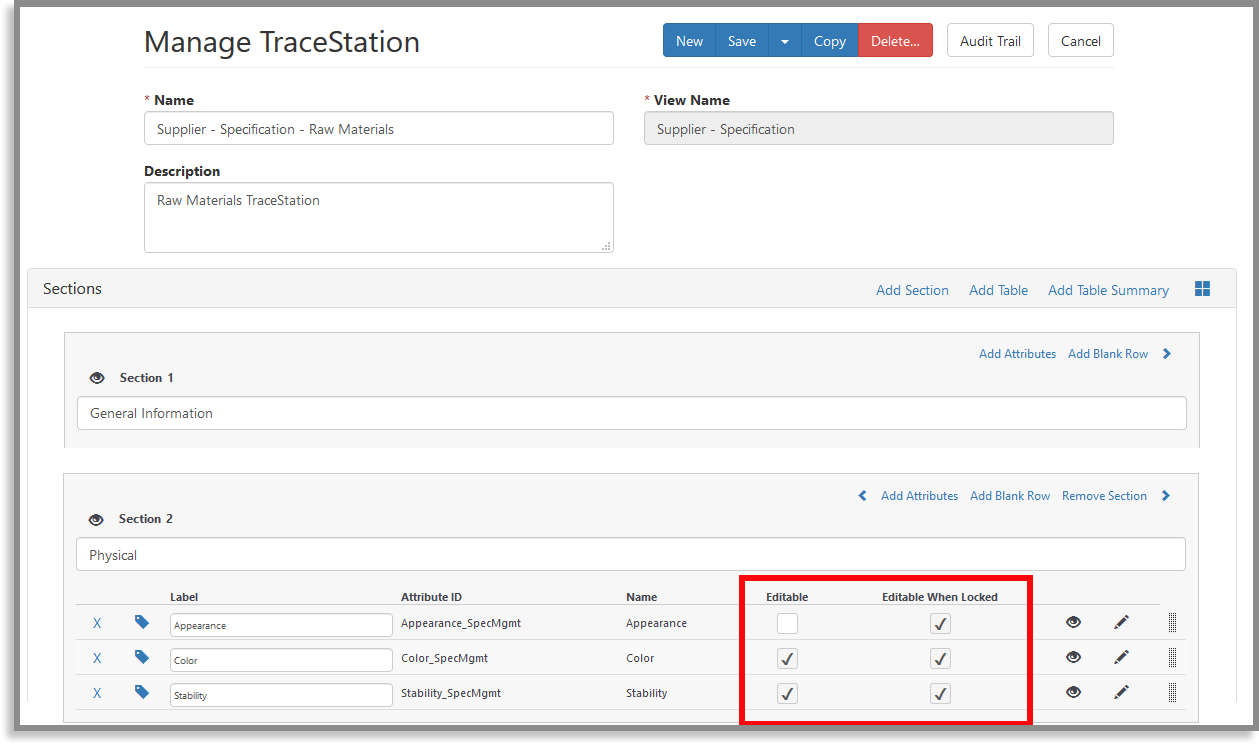1259x745 pixels.
Task: Click the grid layout icon in Sections header
Action: [1202, 289]
